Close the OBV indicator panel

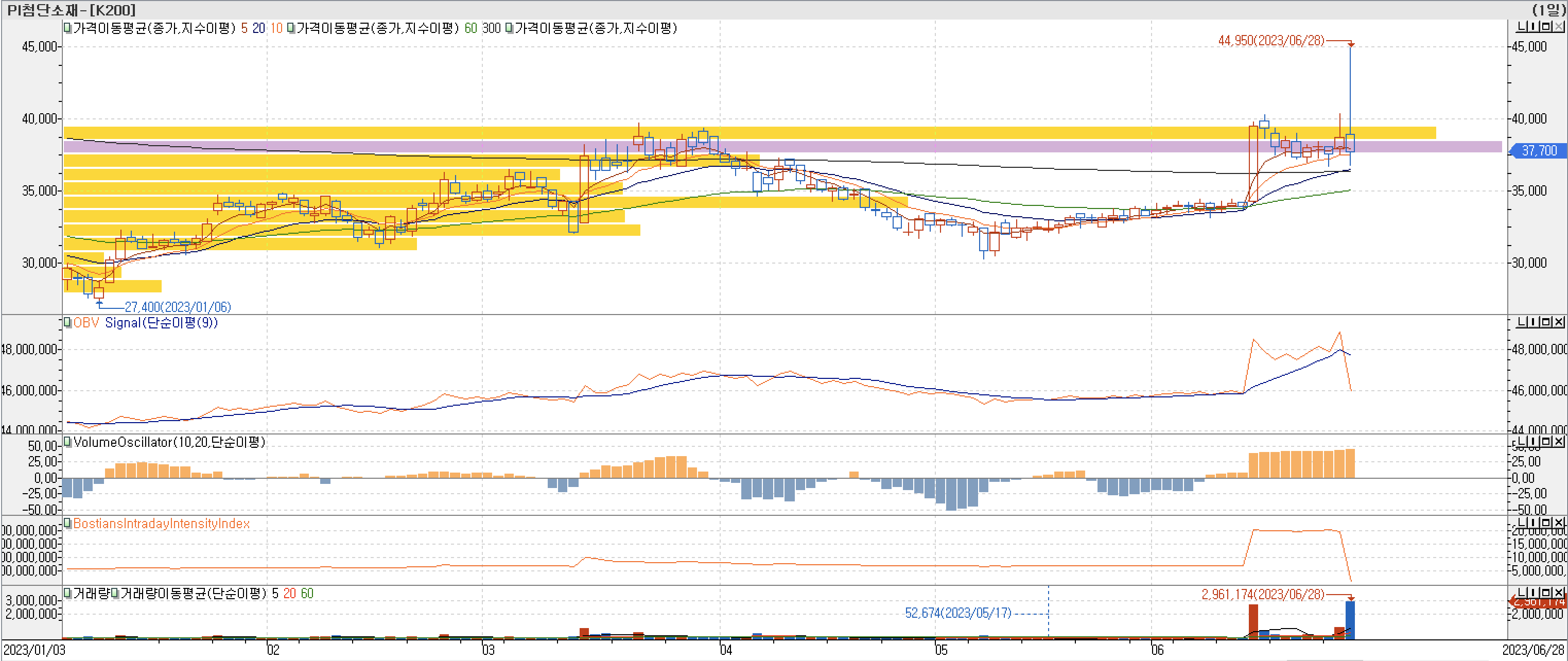click(1558, 322)
